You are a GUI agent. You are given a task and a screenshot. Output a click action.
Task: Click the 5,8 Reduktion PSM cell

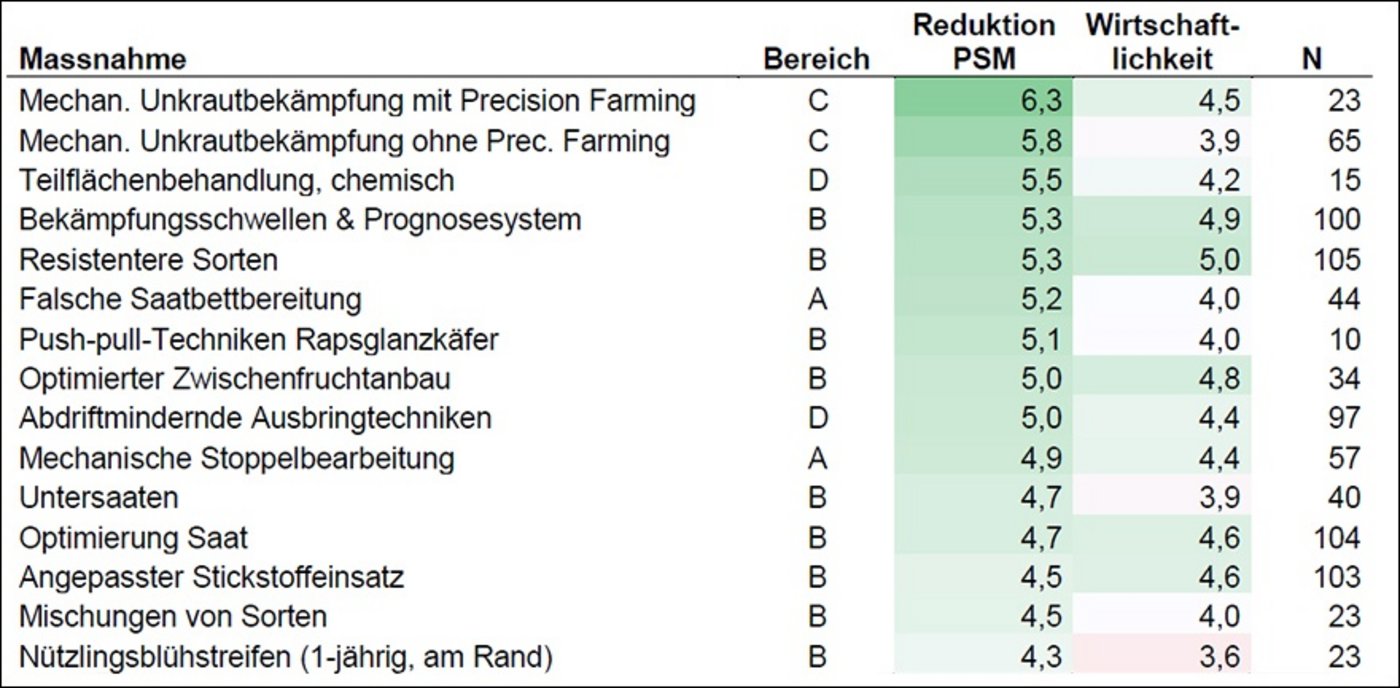point(984,141)
